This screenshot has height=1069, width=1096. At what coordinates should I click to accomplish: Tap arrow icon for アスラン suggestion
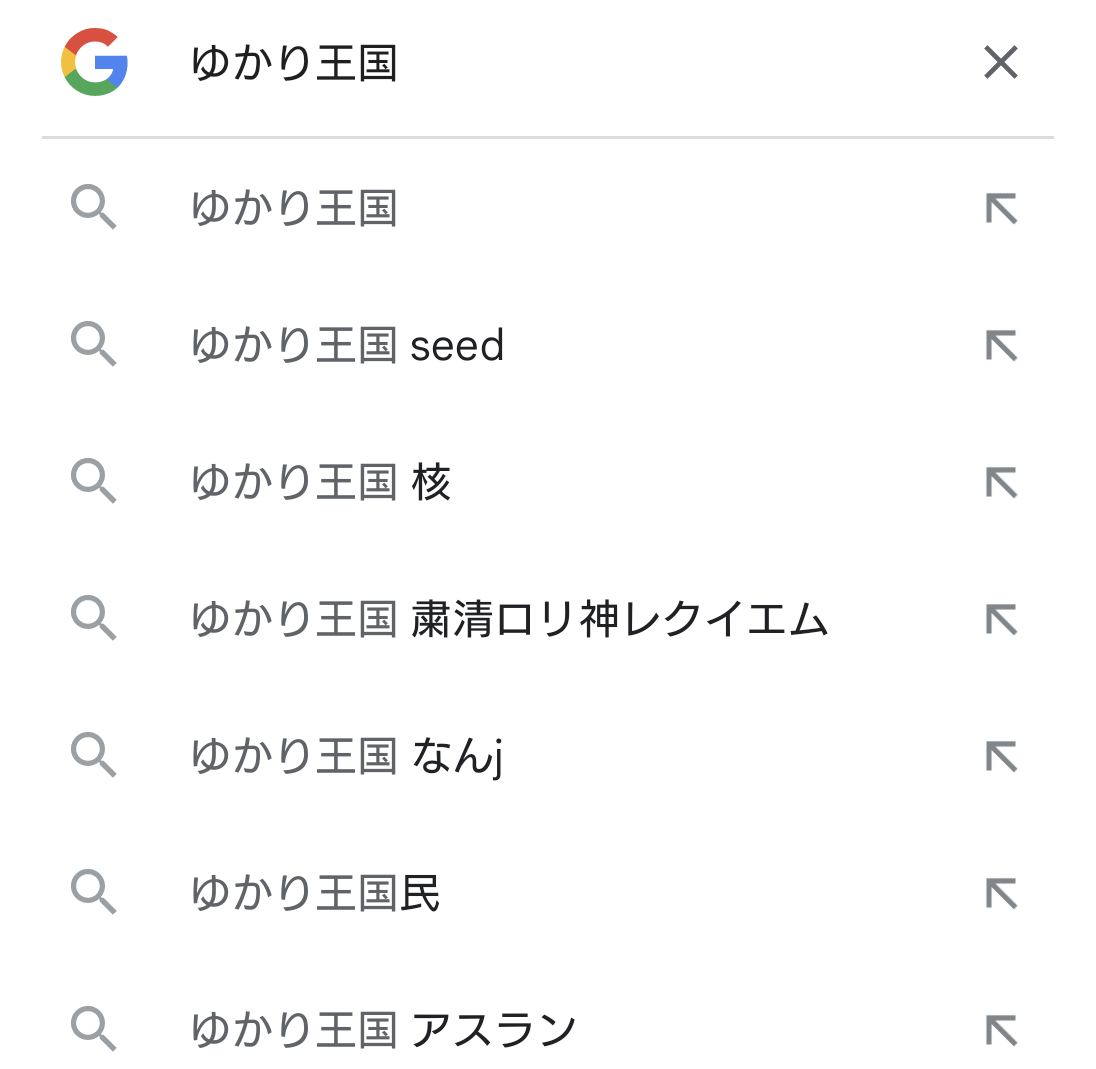coord(1001,1029)
